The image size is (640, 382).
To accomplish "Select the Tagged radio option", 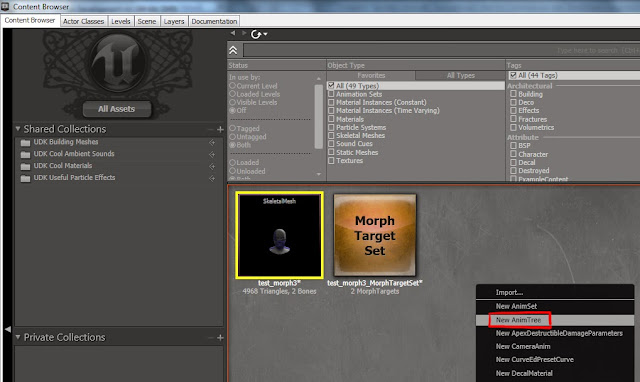I will [x=233, y=128].
